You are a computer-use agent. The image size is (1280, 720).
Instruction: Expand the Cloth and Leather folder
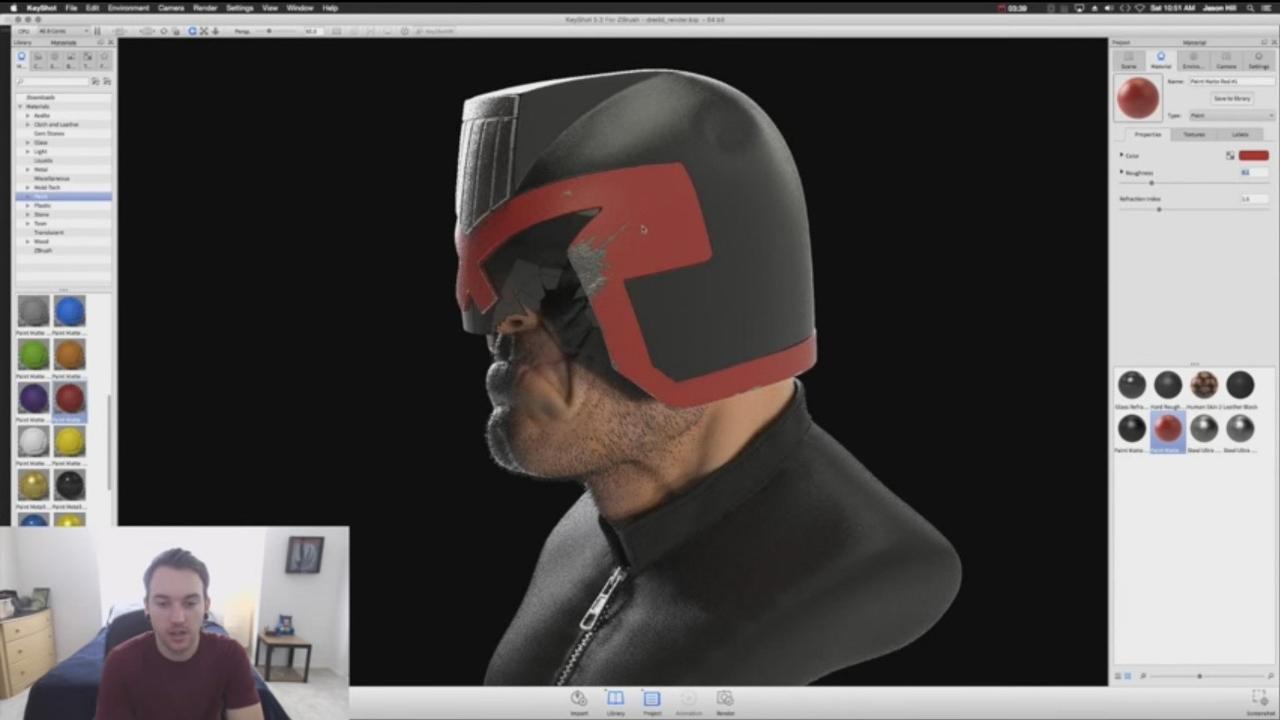pyautogui.click(x=28, y=125)
